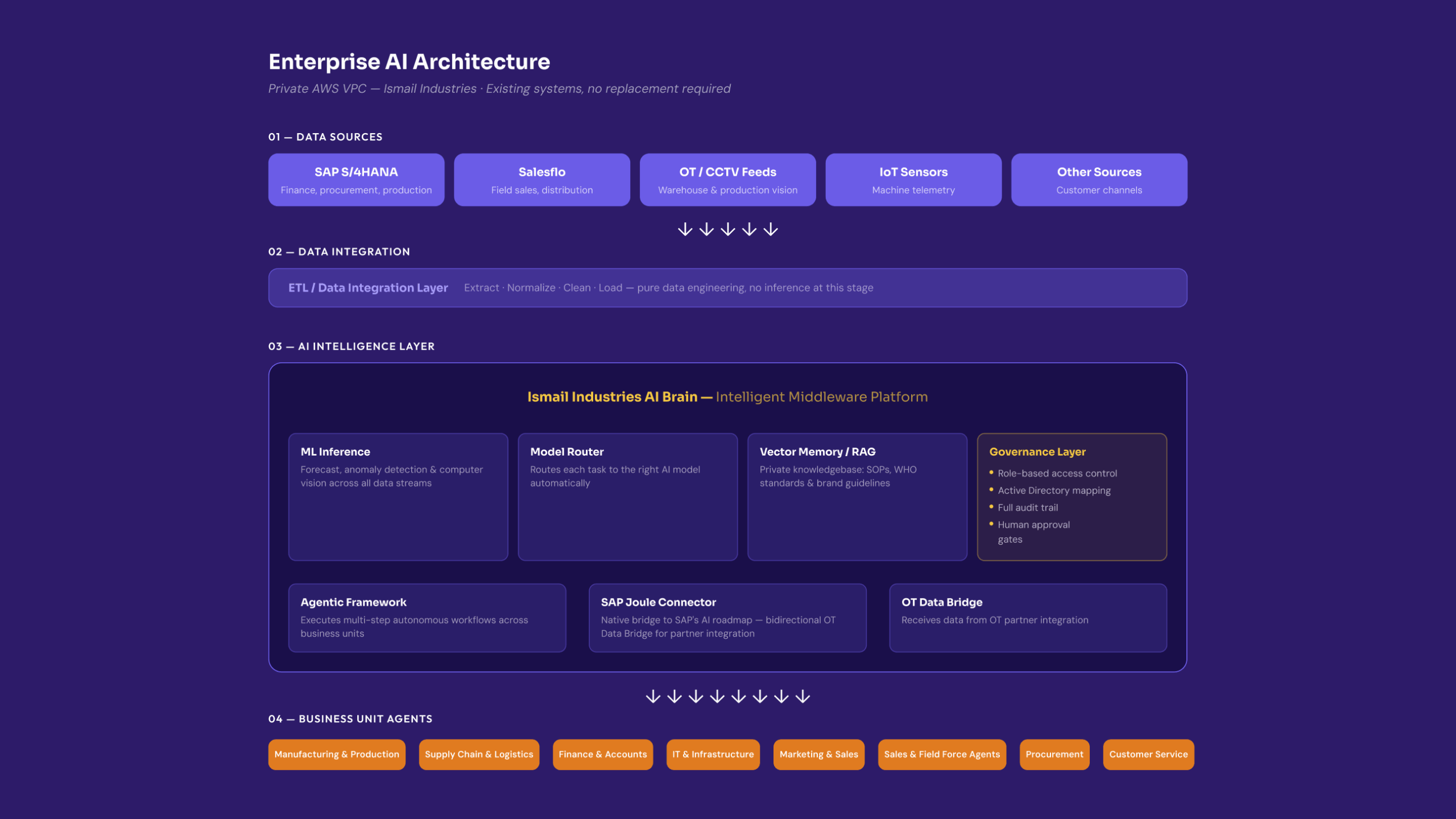Click the SAP Joule Connector box

point(727,618)
